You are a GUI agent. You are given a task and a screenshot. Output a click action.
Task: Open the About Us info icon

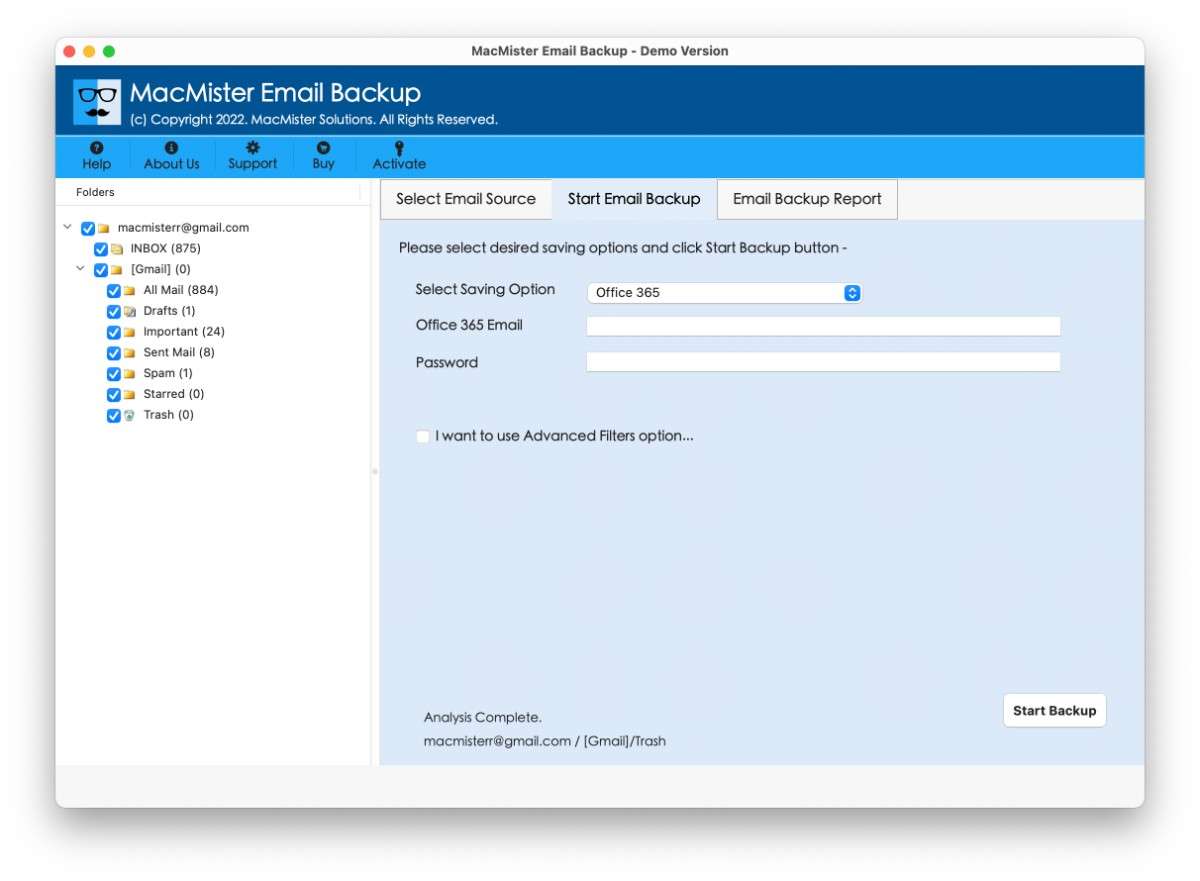pos(171,147)
